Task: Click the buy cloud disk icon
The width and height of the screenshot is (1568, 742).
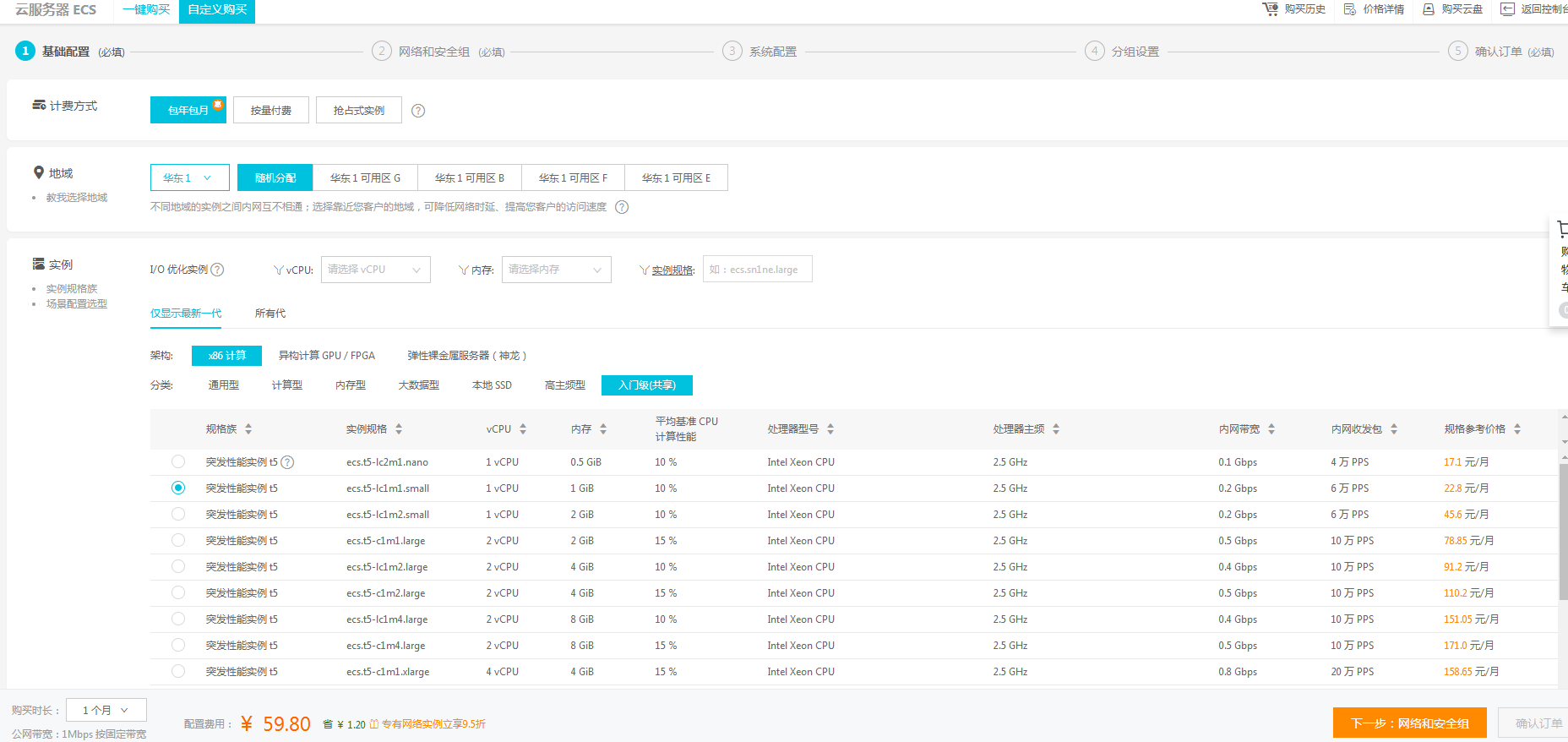Action: (1429, 9)
